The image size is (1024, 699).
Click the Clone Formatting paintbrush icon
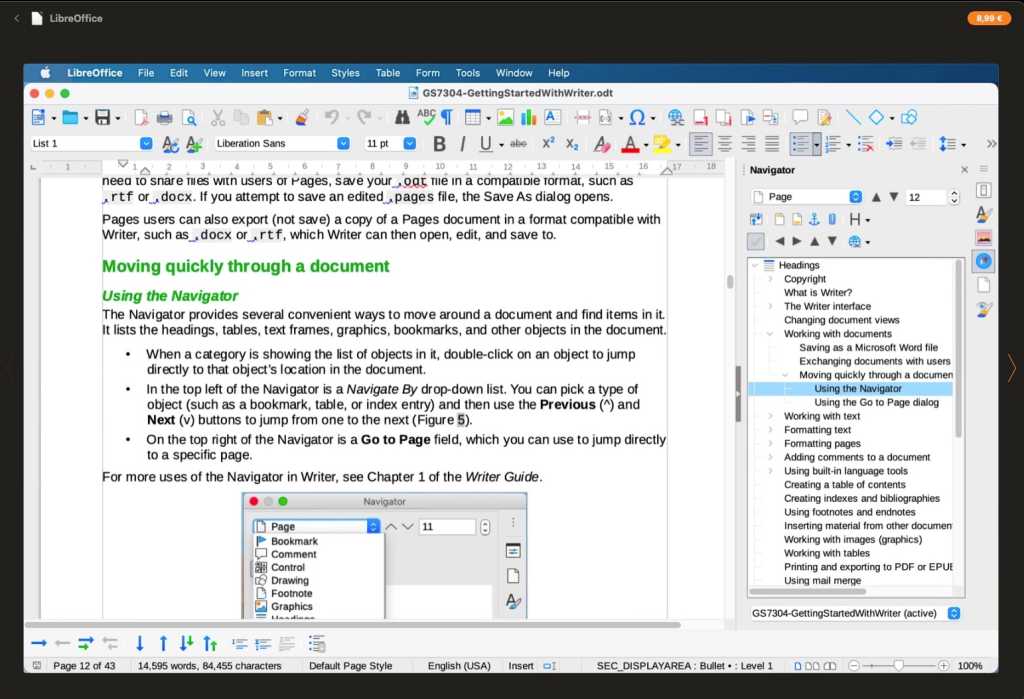click(302, 118)
